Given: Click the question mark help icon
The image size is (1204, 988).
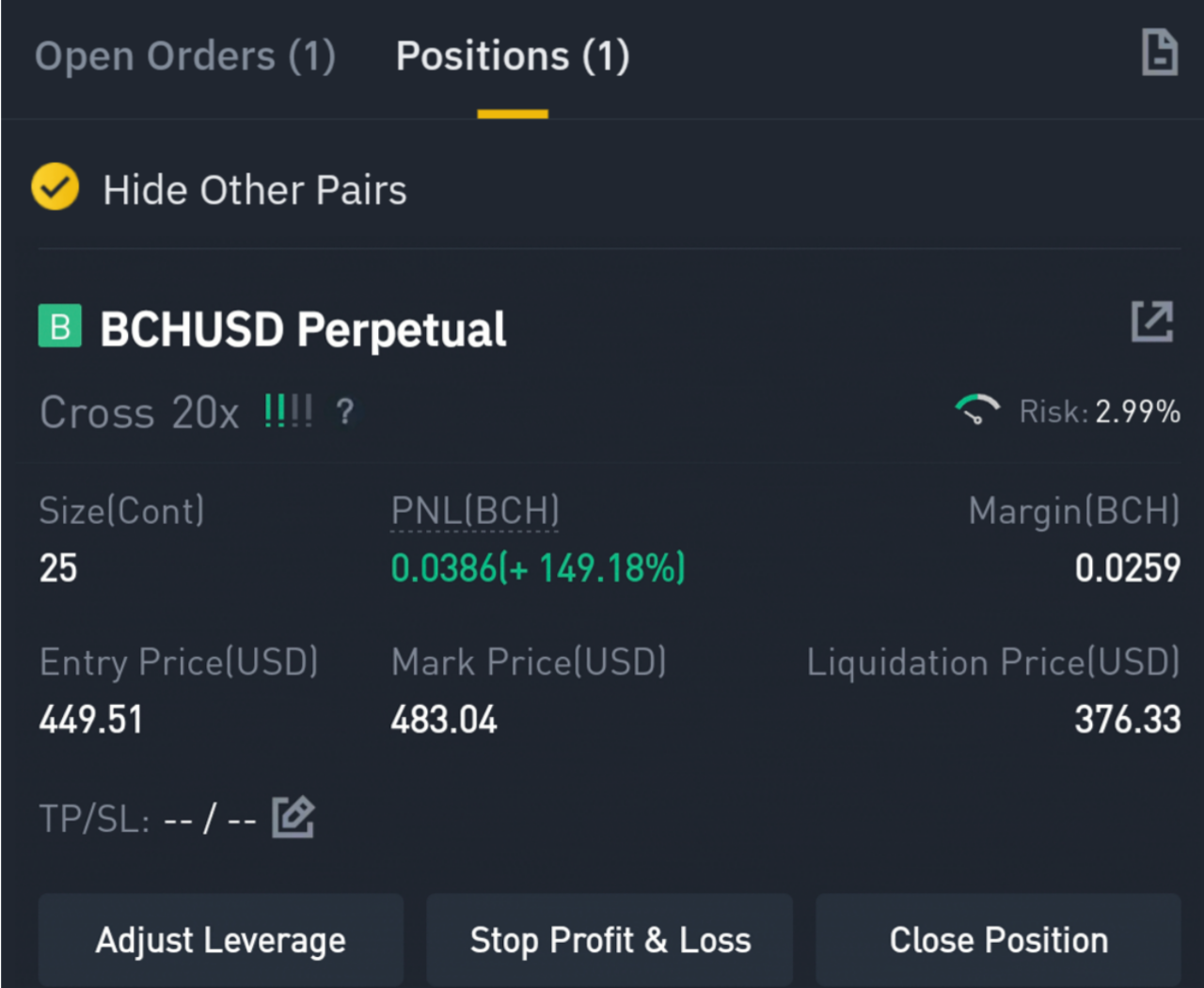Looking at the screenshot, I should pos(345,412).
